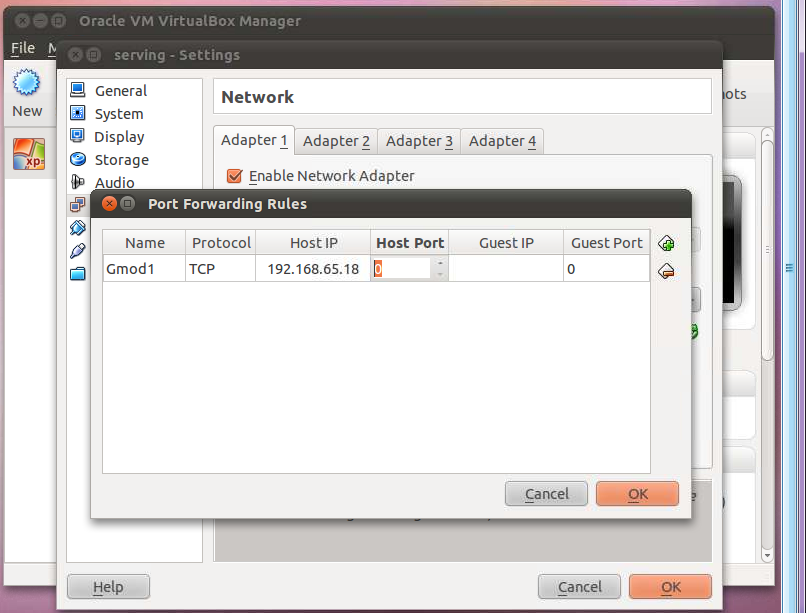Sort by Host IP column header
Image resolution: width=806 pixels, height=613 pixels.
[313, 243]
